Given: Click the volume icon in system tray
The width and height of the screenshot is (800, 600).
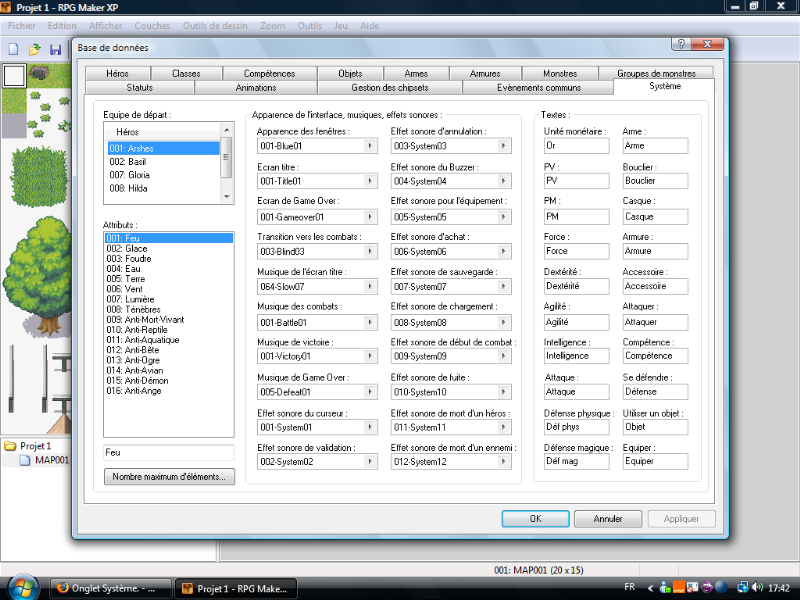Looking at the screenshot, I should point(759,587).
